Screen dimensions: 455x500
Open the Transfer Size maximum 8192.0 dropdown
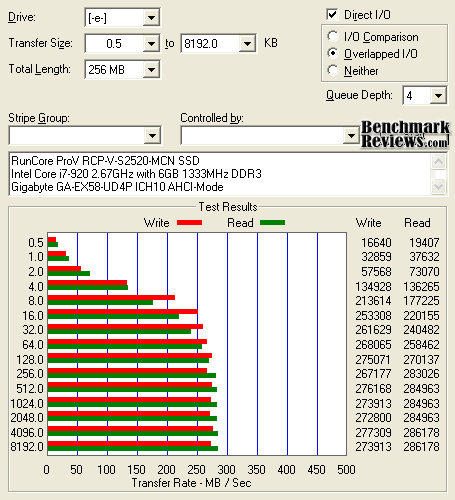[247, 44]
